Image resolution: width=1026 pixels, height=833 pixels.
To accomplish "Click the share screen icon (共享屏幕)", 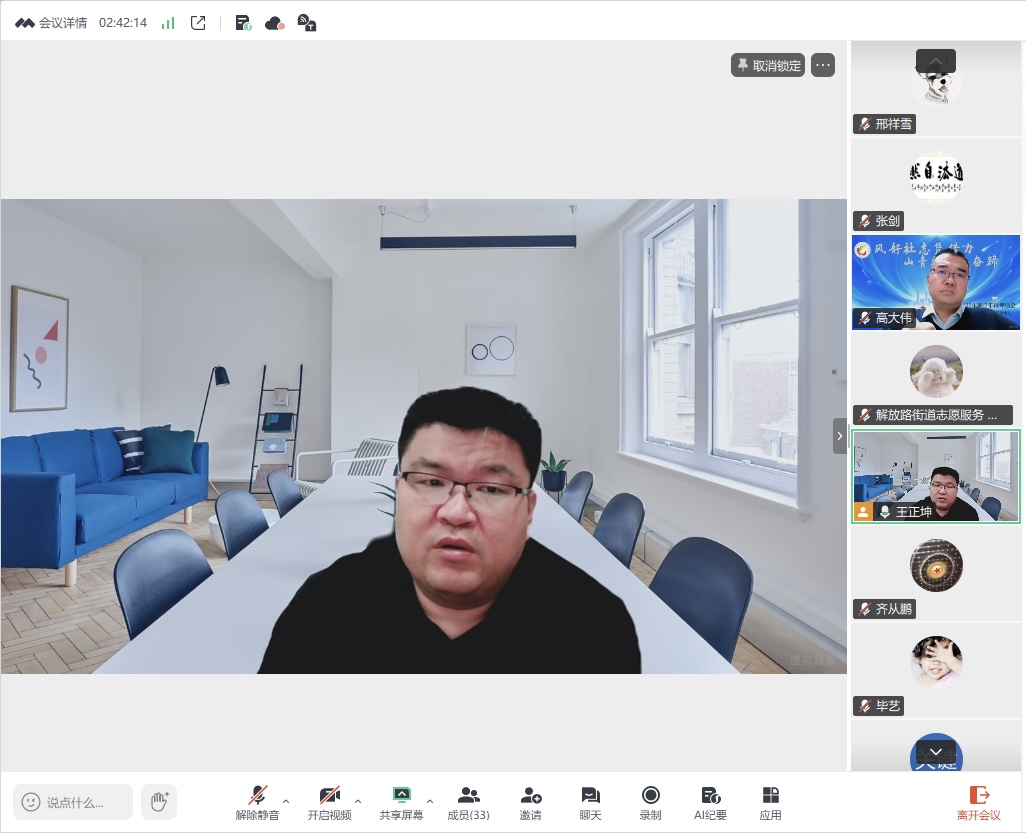I will 401,796.
